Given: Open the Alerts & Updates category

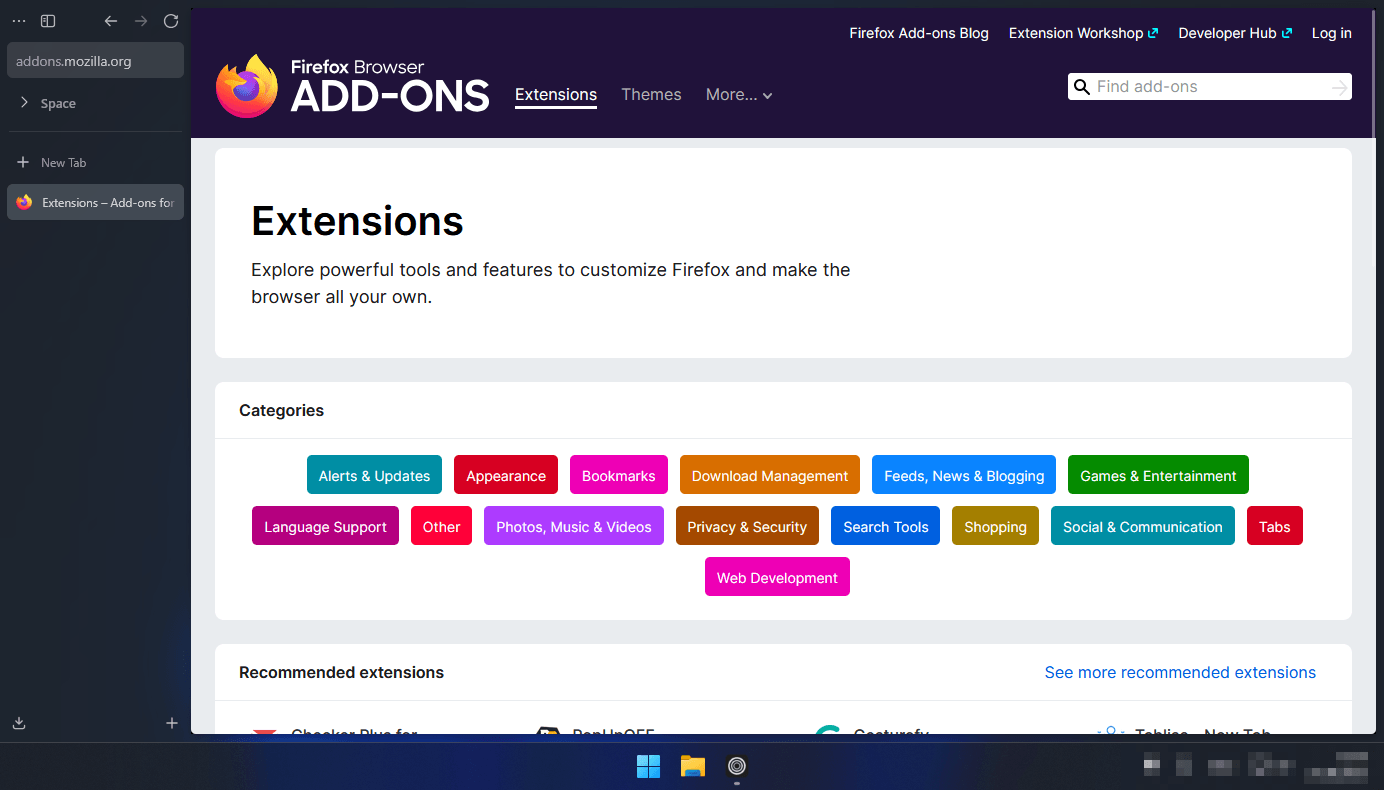Looking at the screenshot, I should 374,476.
